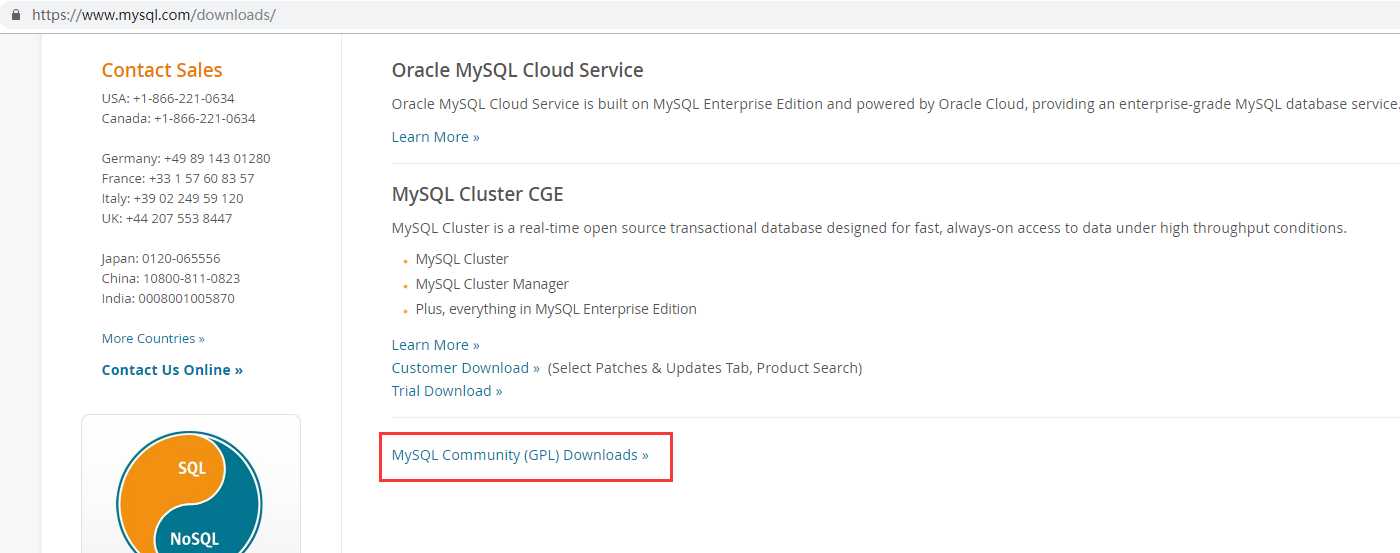Click the MySQL Cluster bullet item

coord(462,259)
